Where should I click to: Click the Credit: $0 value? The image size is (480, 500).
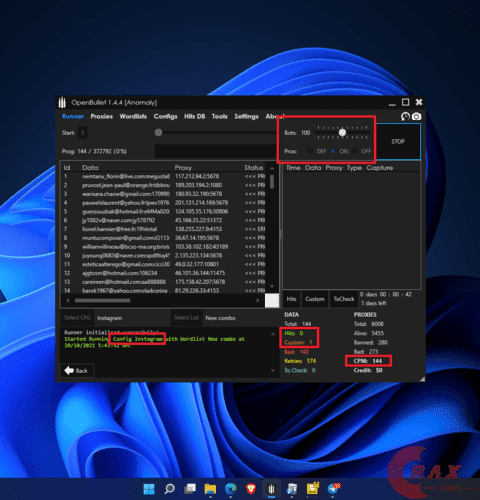coord(368,370)
